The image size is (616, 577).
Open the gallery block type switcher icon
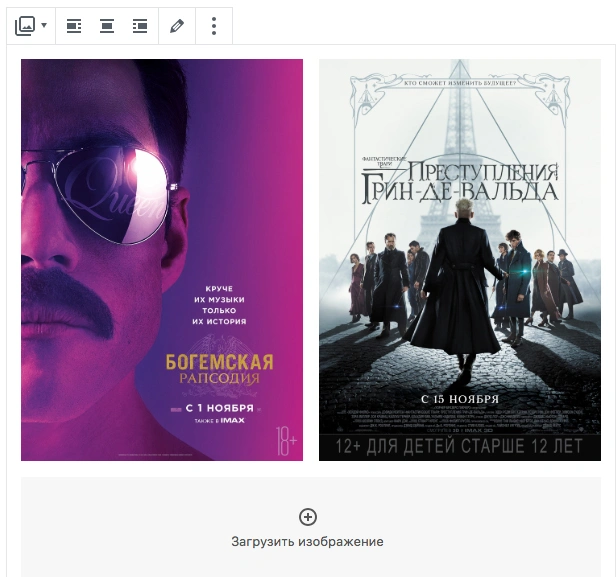point(25,26)
